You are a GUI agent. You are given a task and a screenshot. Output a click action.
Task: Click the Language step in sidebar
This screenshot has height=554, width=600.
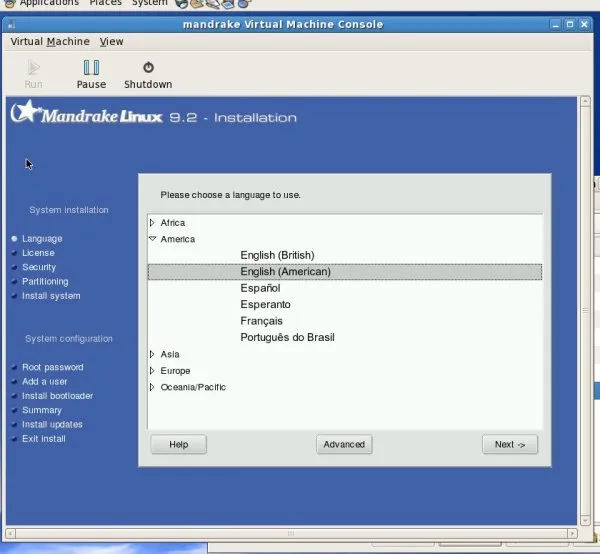[x=42, y=239]
